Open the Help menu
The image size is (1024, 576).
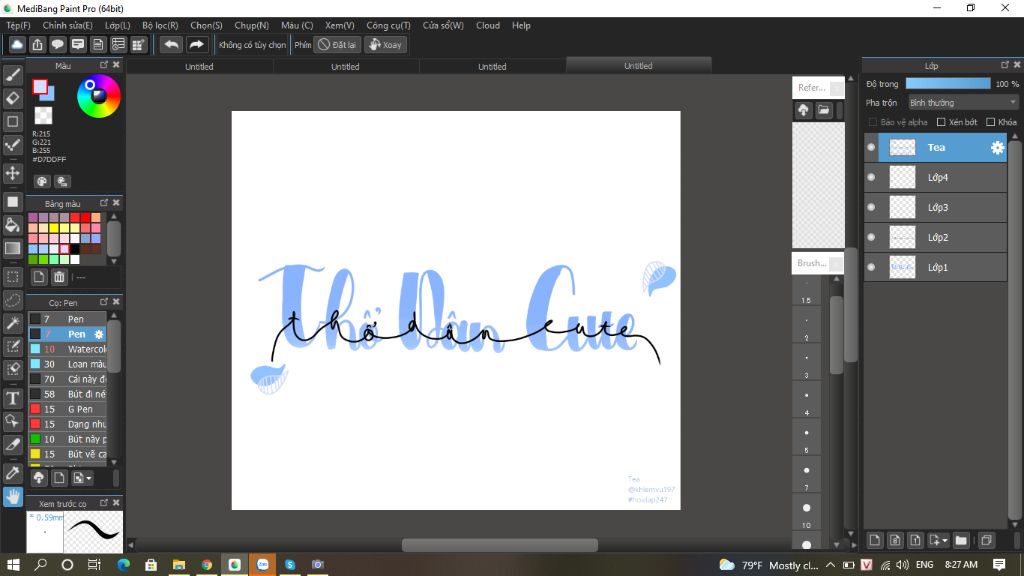(x=521, y=25)
